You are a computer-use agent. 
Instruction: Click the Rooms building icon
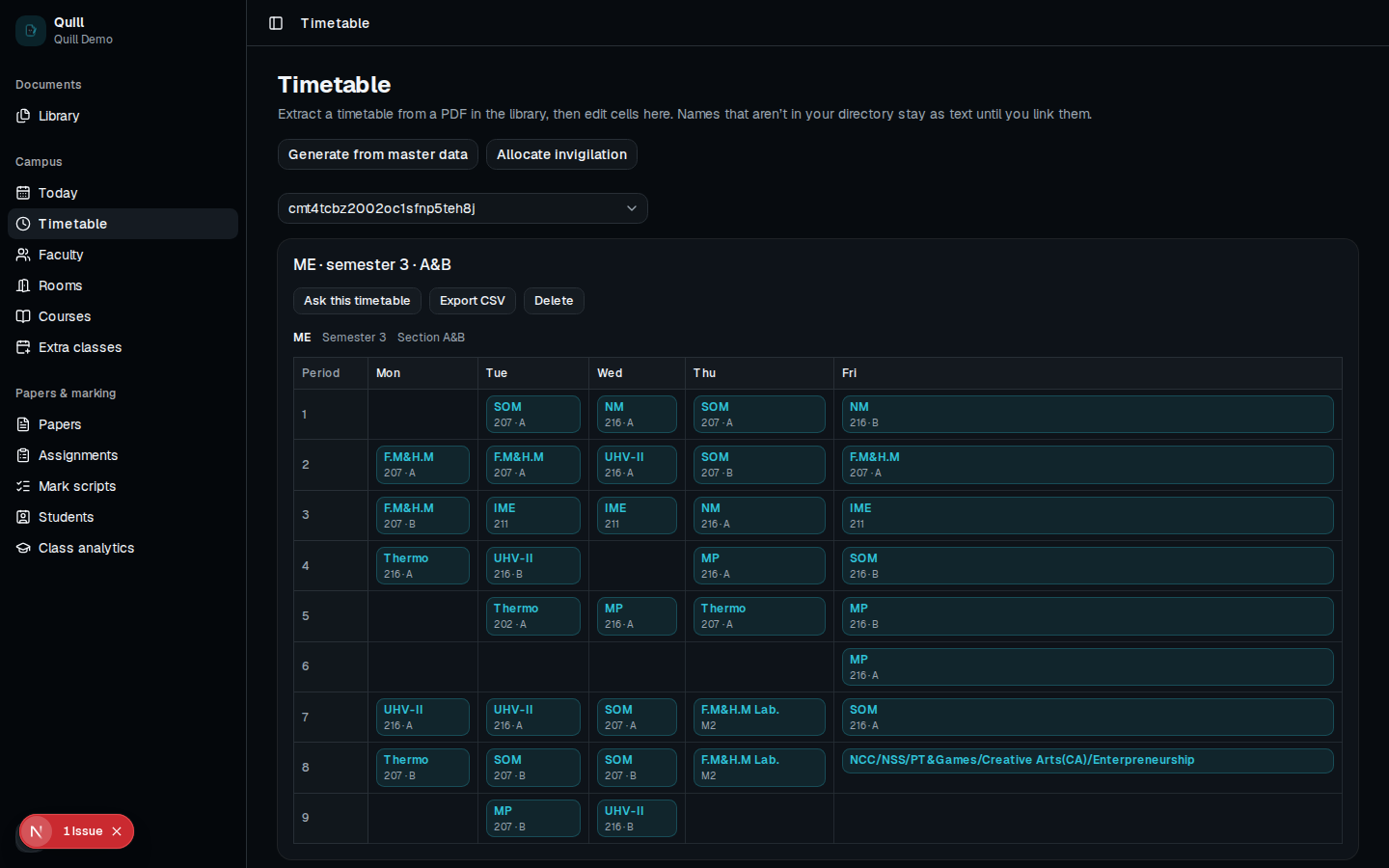(23, 285)
